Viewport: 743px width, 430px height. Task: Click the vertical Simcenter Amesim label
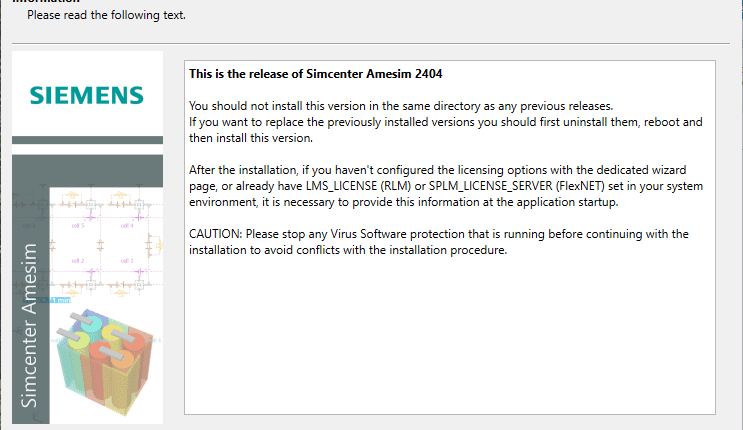click(29, 325)
